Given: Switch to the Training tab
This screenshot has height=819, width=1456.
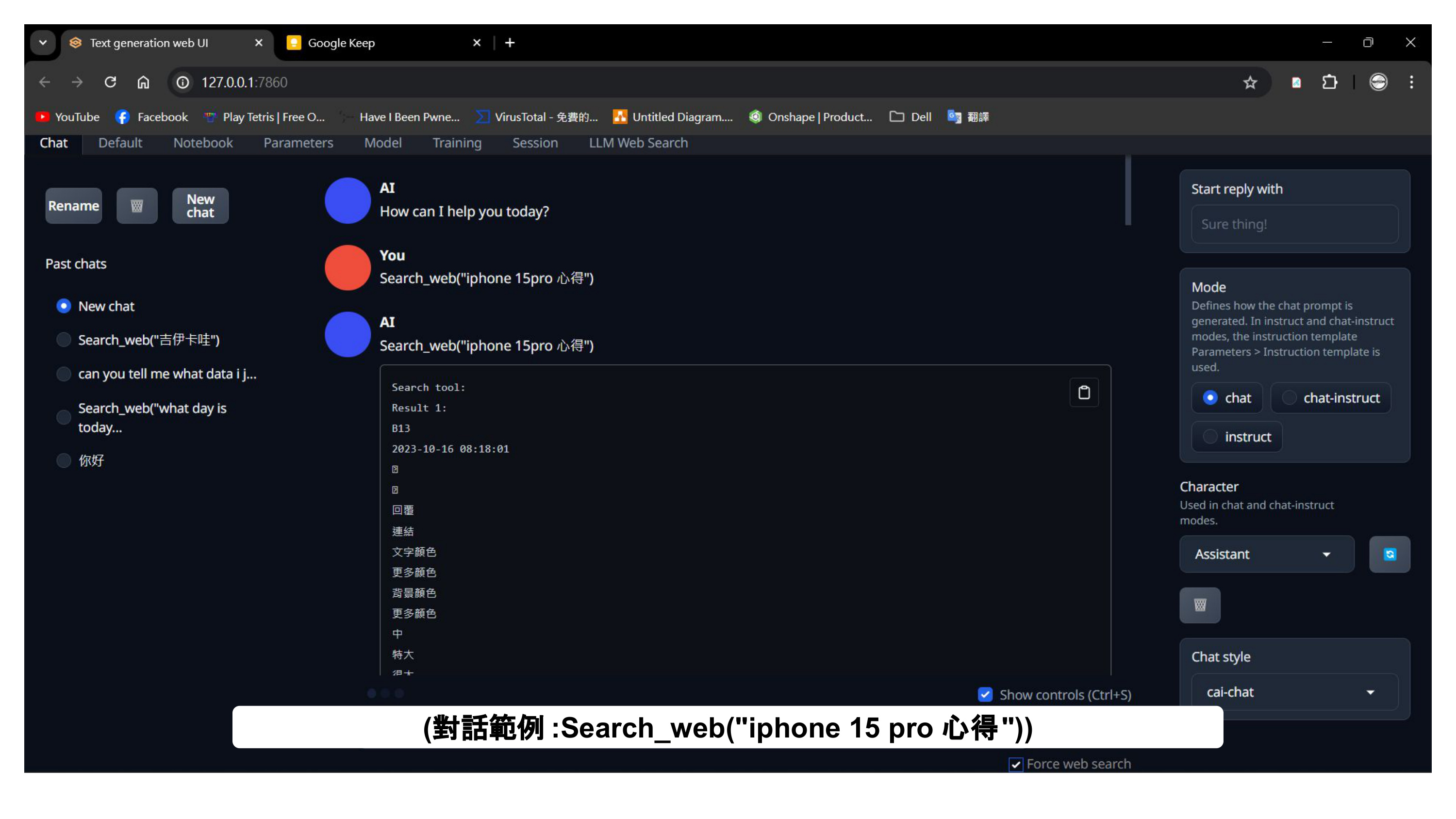Looking at the screenshot, I should pos(457,143).
